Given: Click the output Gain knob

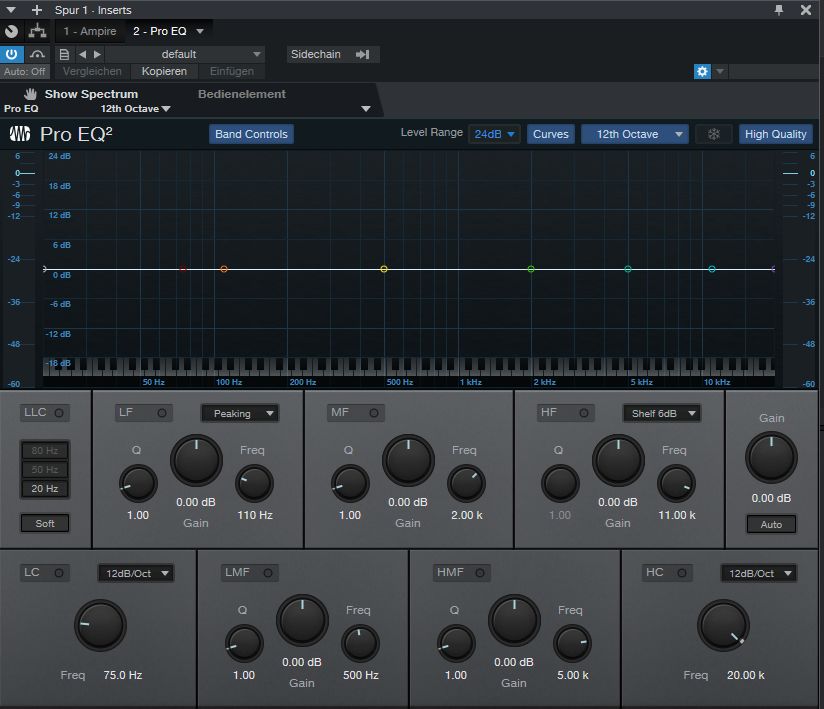Looking at the screenshot, I should click(x=771, y=458).
